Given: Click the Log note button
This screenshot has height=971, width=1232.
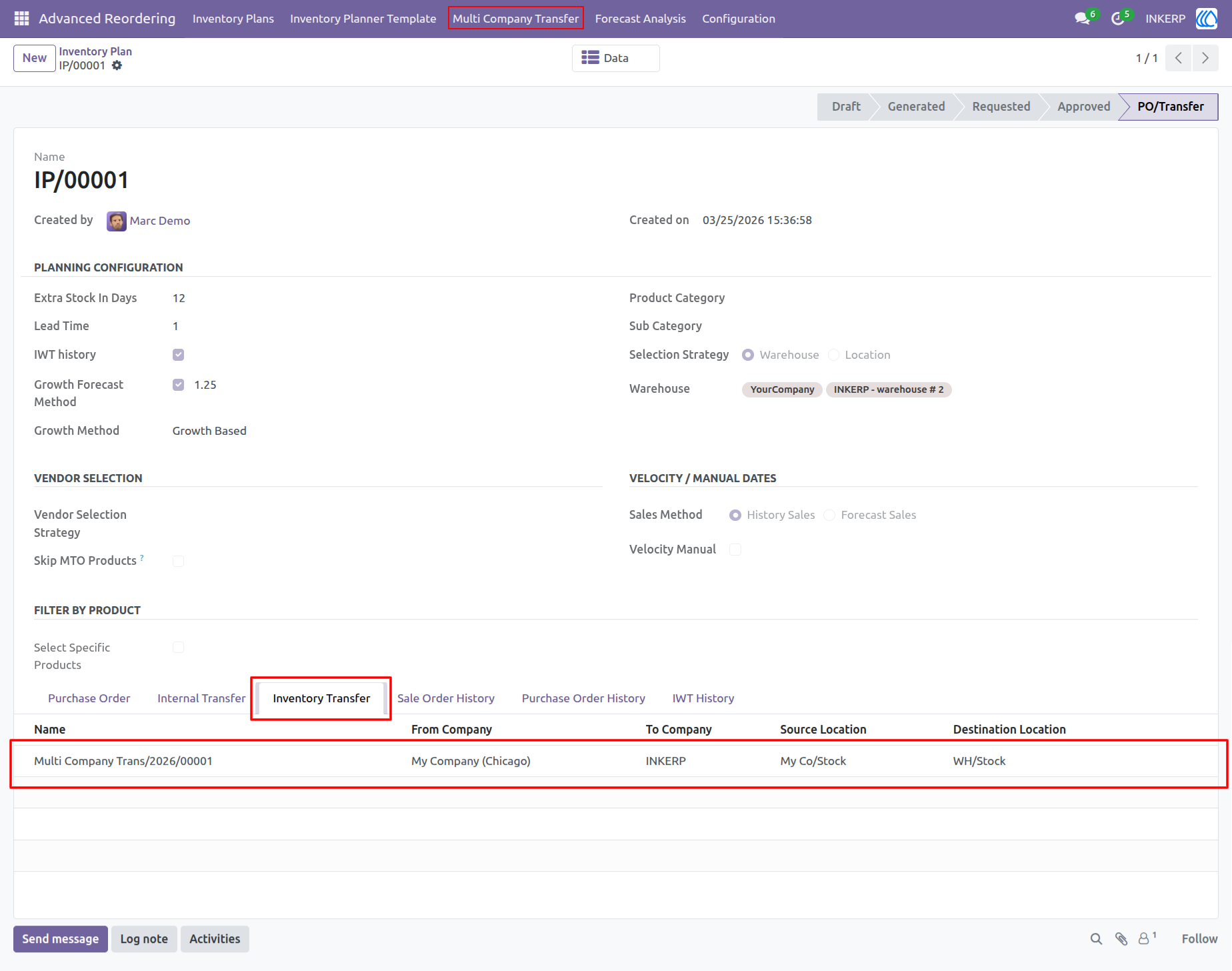Looking at the screenshot, I should click(x=144, y=939).
